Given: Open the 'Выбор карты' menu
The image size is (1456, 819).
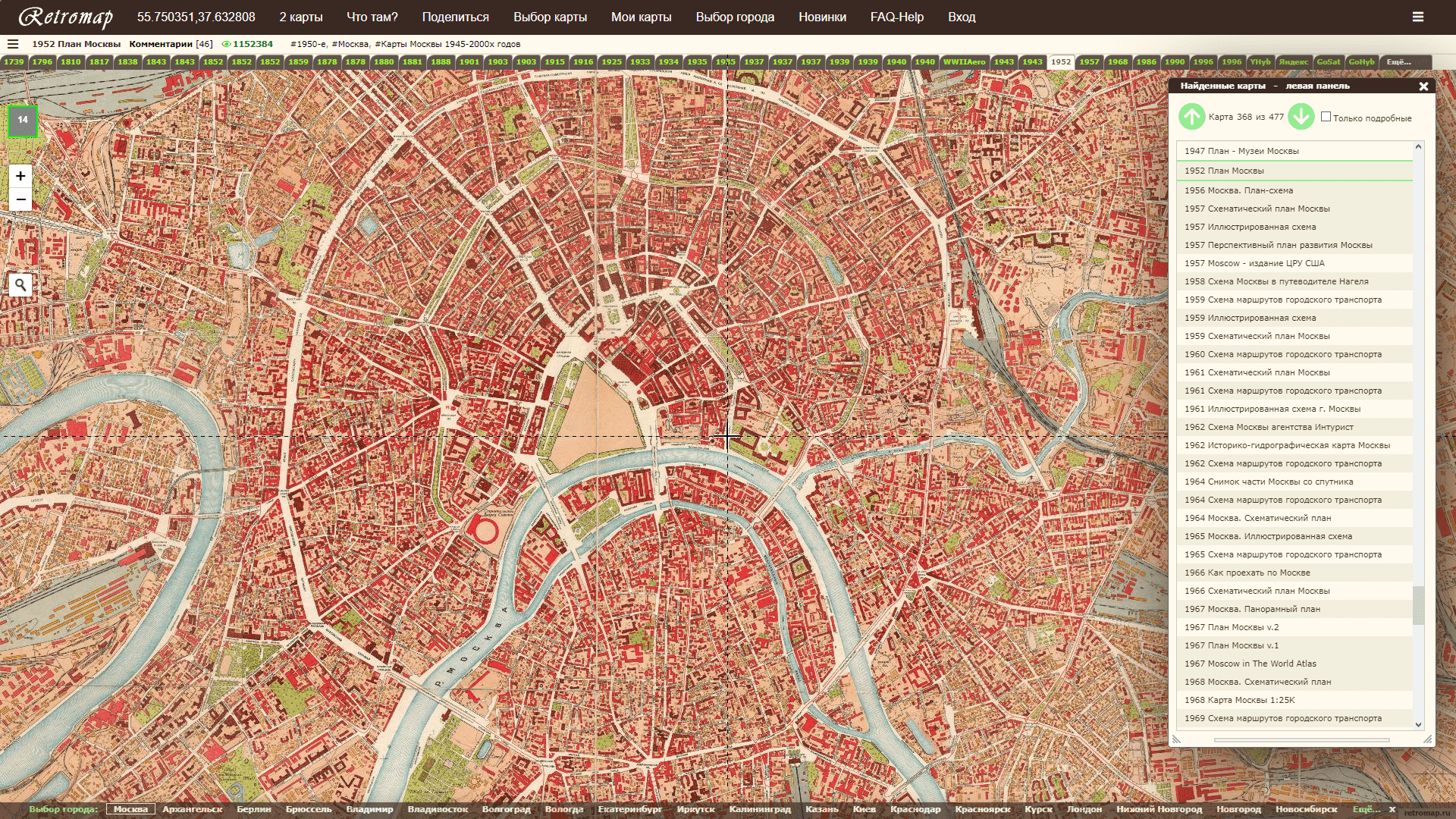Looking at the screenshot, I should pyautogui.click(x=550, y=17).
